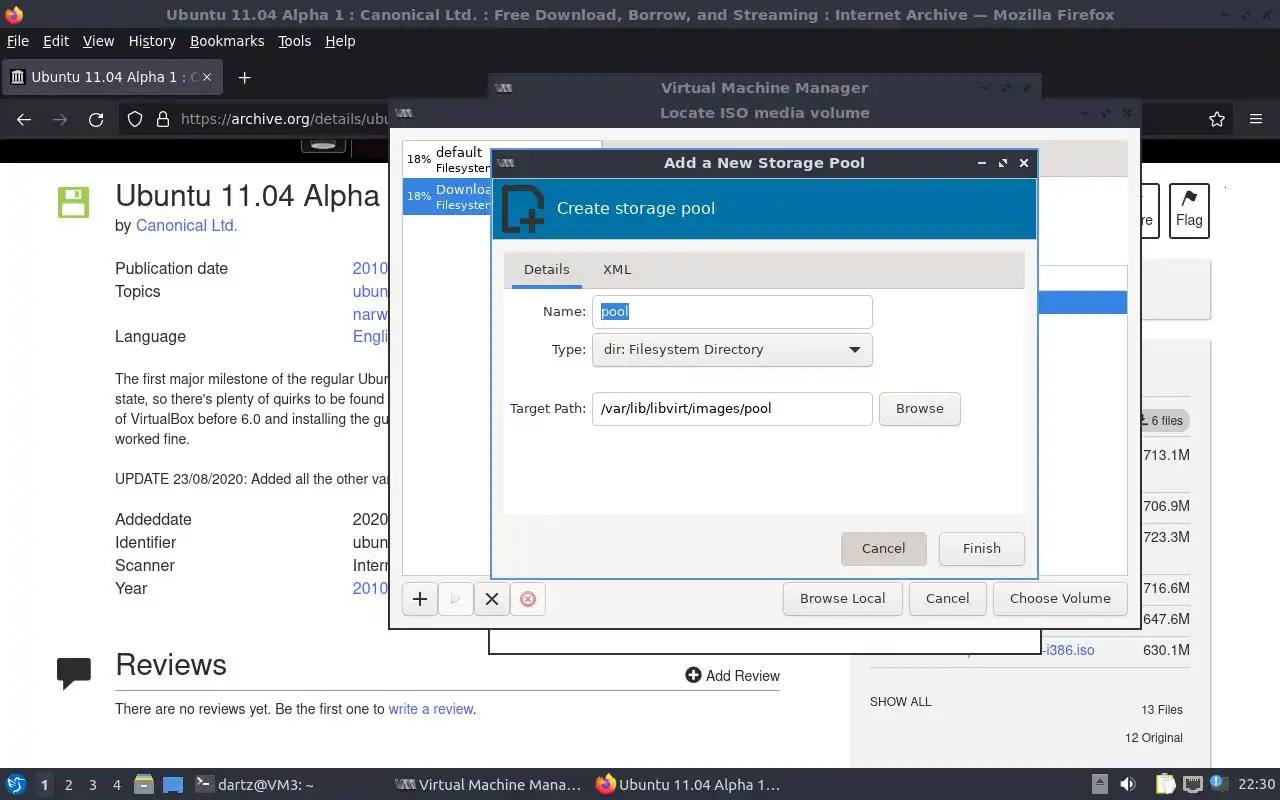1280x800 pixels.
Task: Click Finish in Add Storage Pool dialog
Action: coord(982,548)
